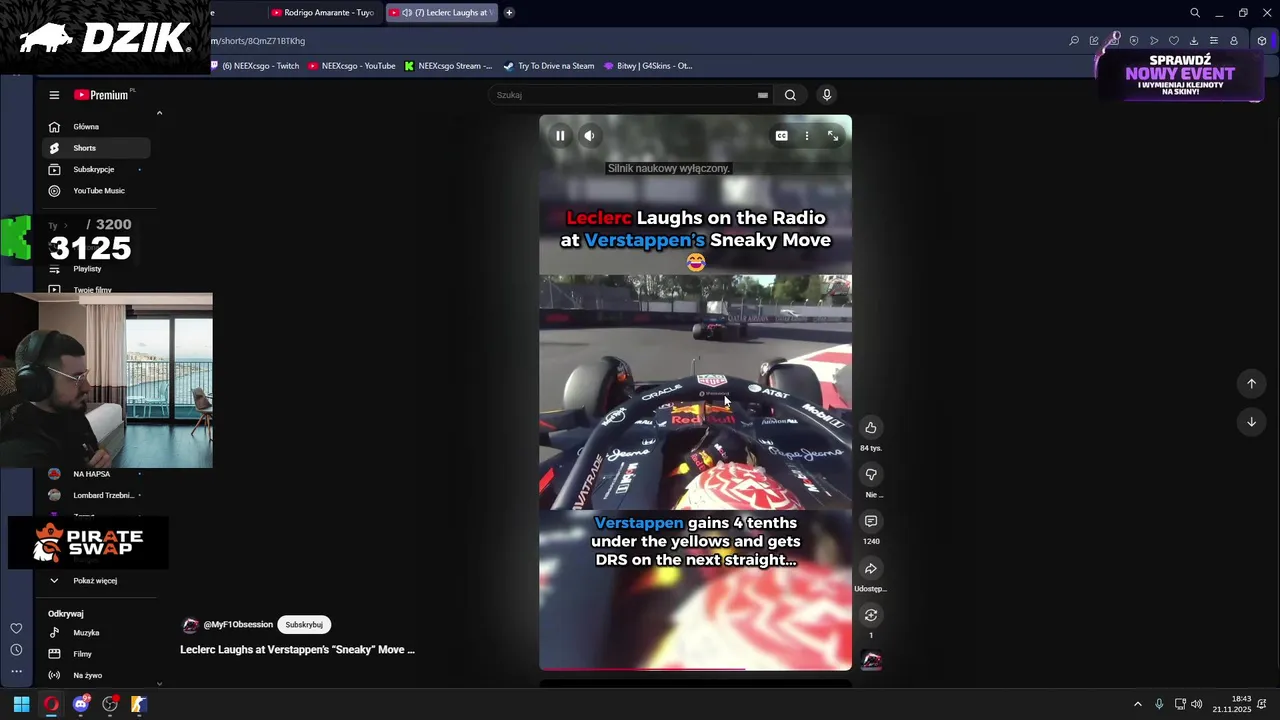
Task: Open the extensions cube icon
Action: coord(1262,41)
